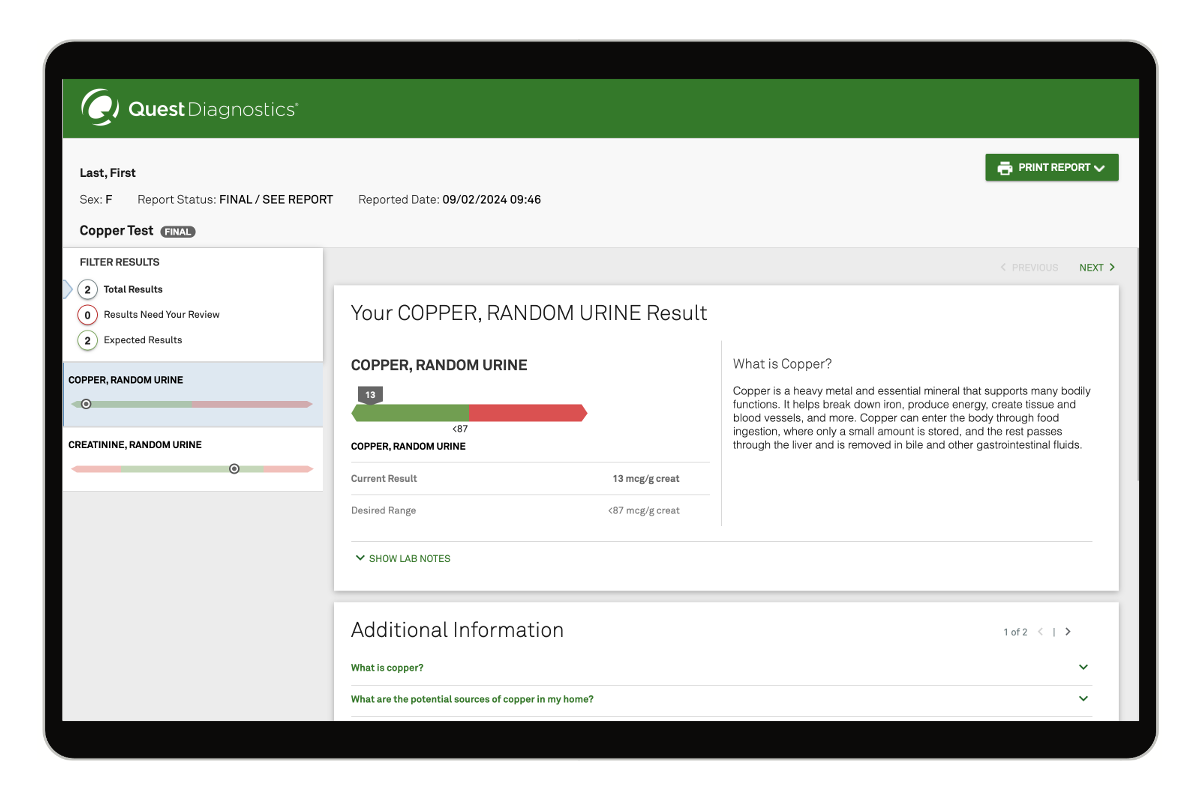Image resolution: width=1200 pixels, height=800 pixels.
Task: Go to previous Additional Information page arrow
Action: [x=1040, y=632]
